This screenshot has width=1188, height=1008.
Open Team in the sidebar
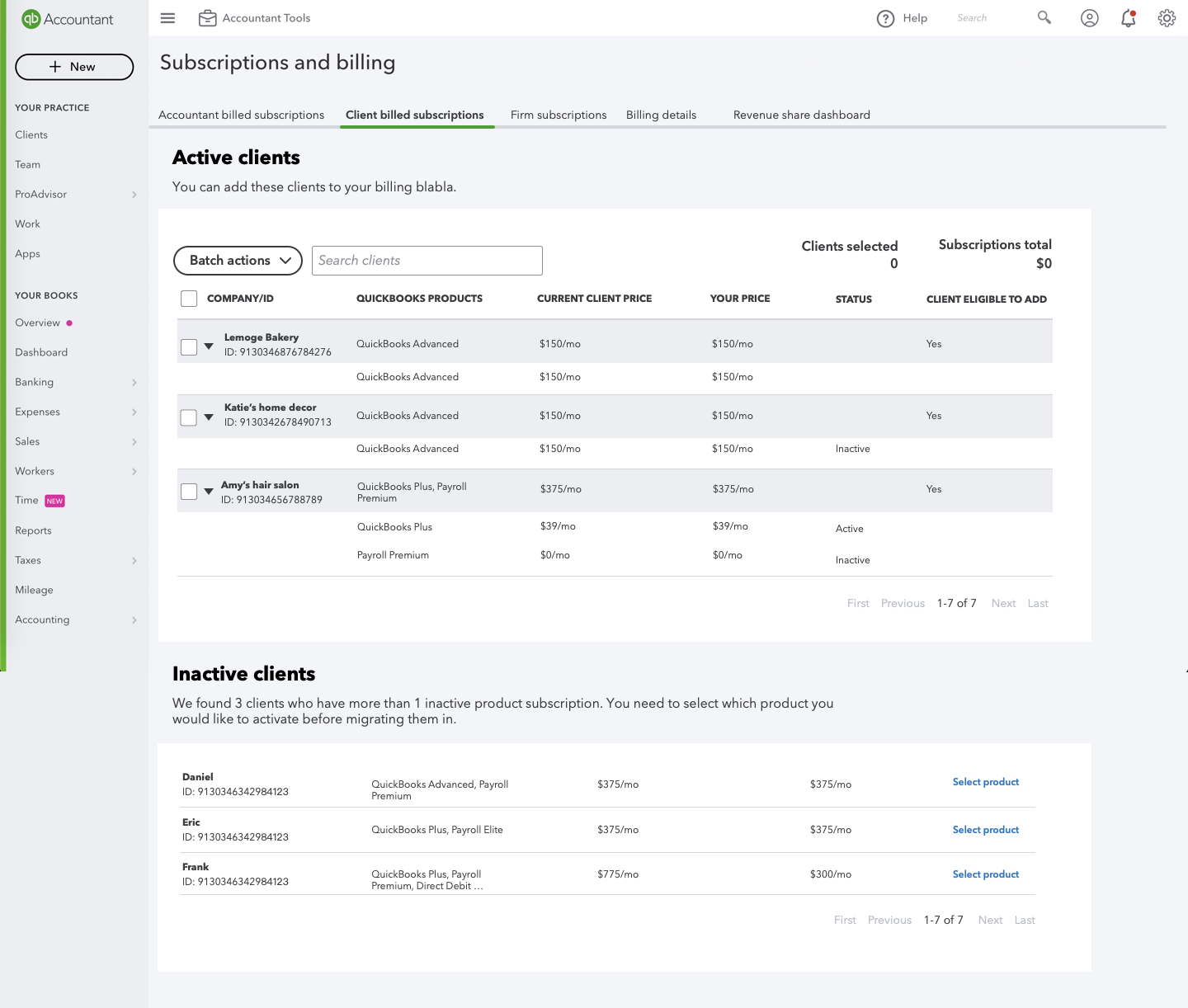coord(27,165)
